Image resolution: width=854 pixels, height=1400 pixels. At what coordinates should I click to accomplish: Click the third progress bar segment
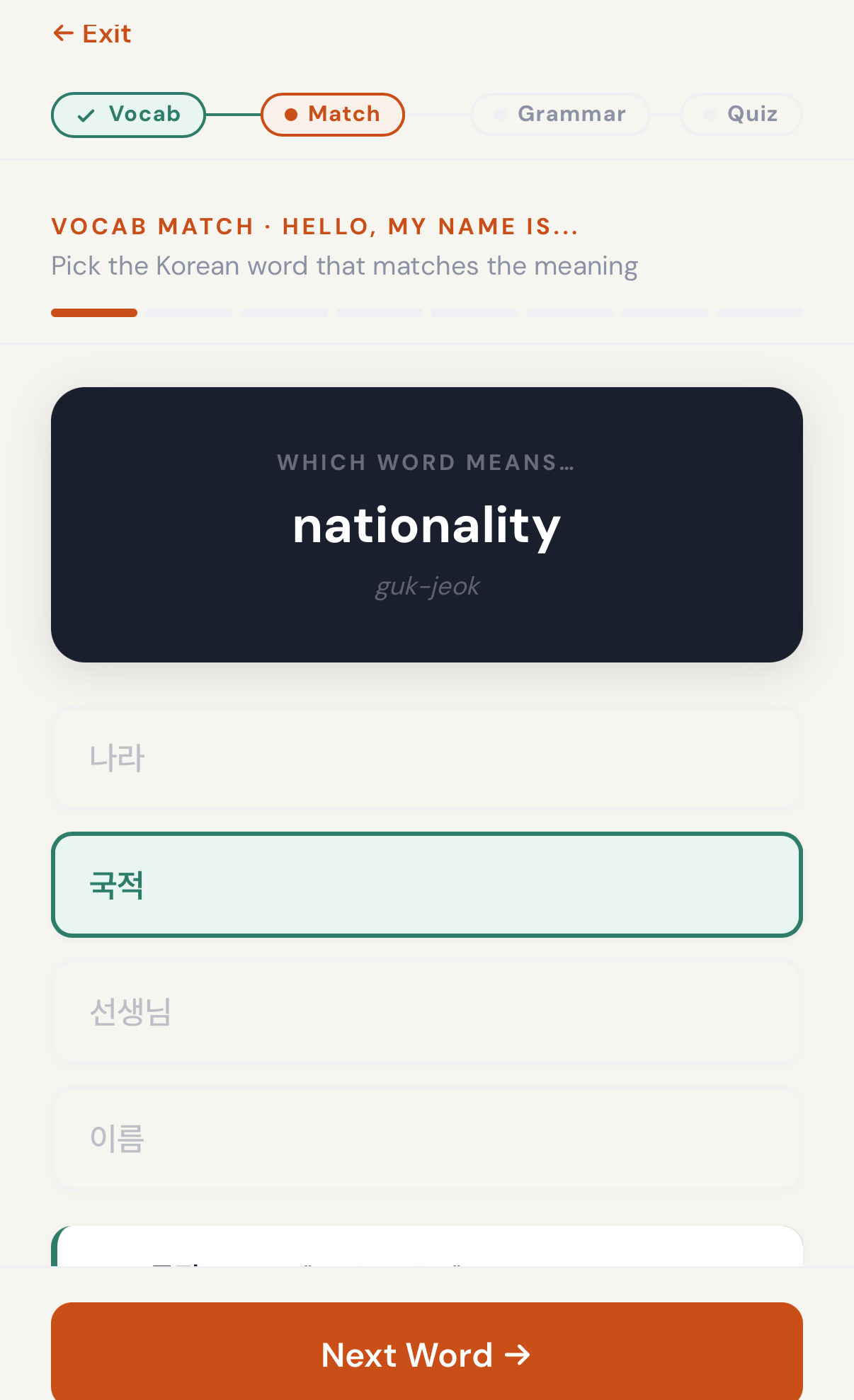[x=284, y=312]
